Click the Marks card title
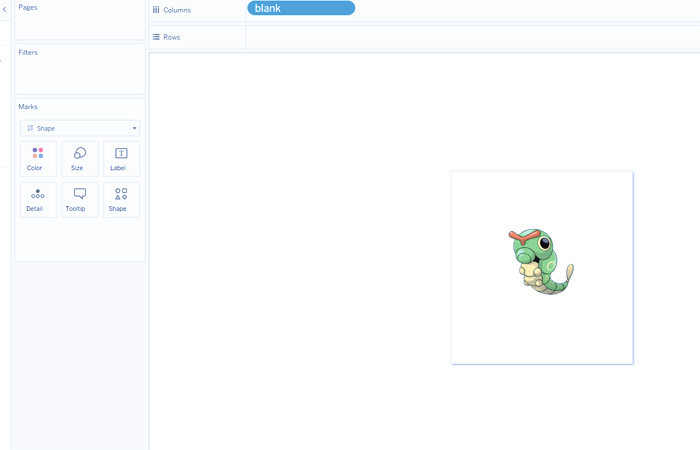 (28, 107)
